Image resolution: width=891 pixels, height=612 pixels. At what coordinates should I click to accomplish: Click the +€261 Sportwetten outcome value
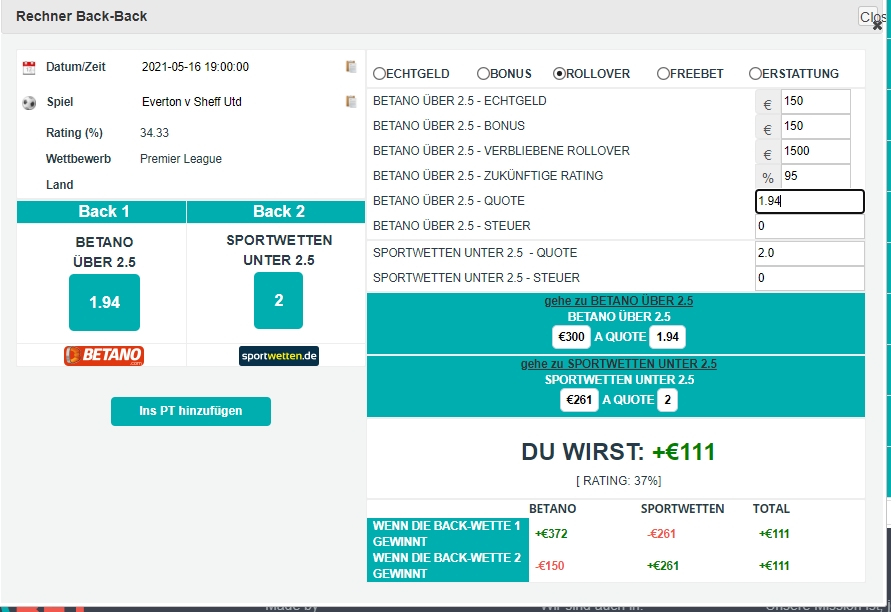point(663,566)
